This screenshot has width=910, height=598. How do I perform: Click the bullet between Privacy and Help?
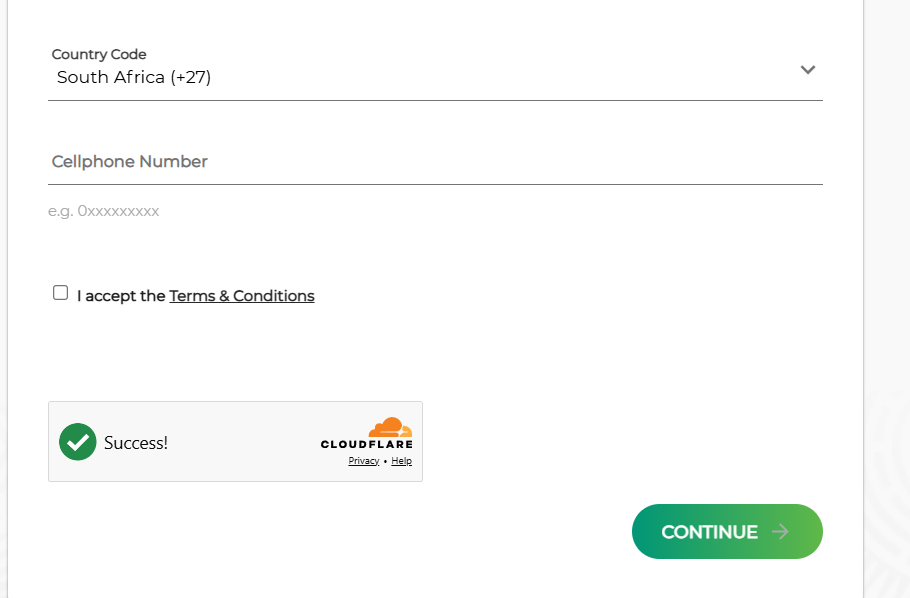coord(385,462)
